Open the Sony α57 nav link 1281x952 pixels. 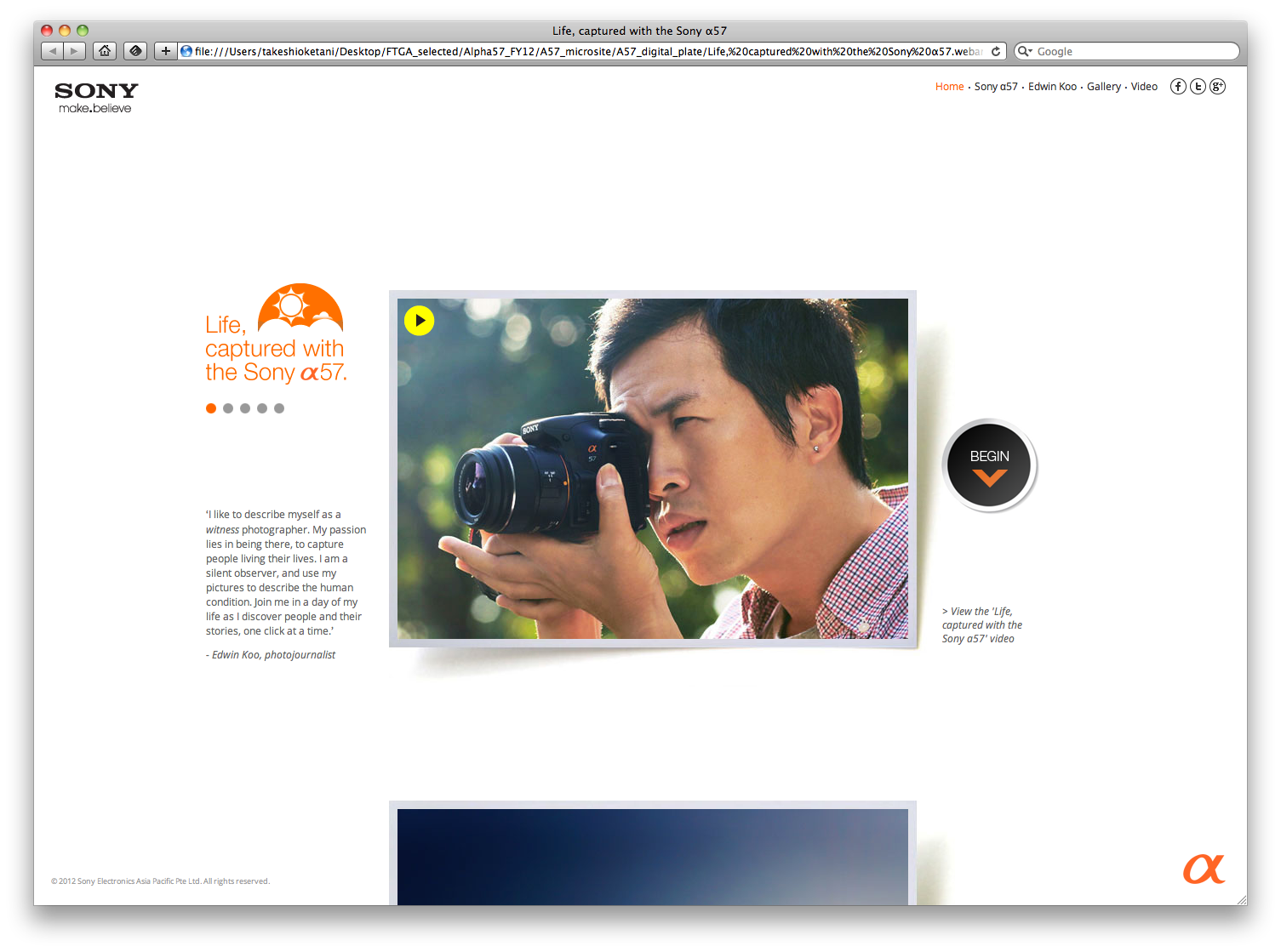[x=996, y=87]
